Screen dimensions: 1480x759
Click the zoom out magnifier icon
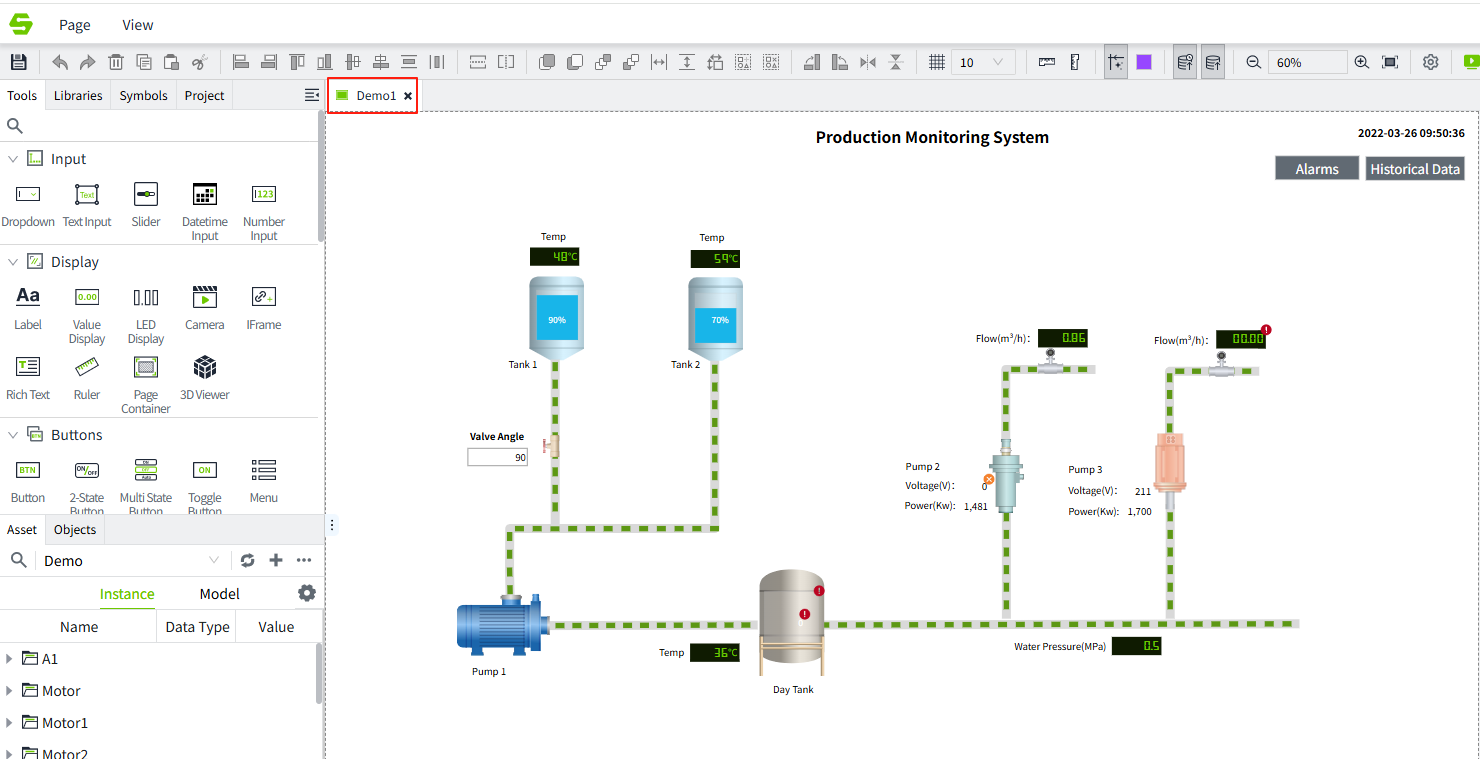tap(1253, 62)
